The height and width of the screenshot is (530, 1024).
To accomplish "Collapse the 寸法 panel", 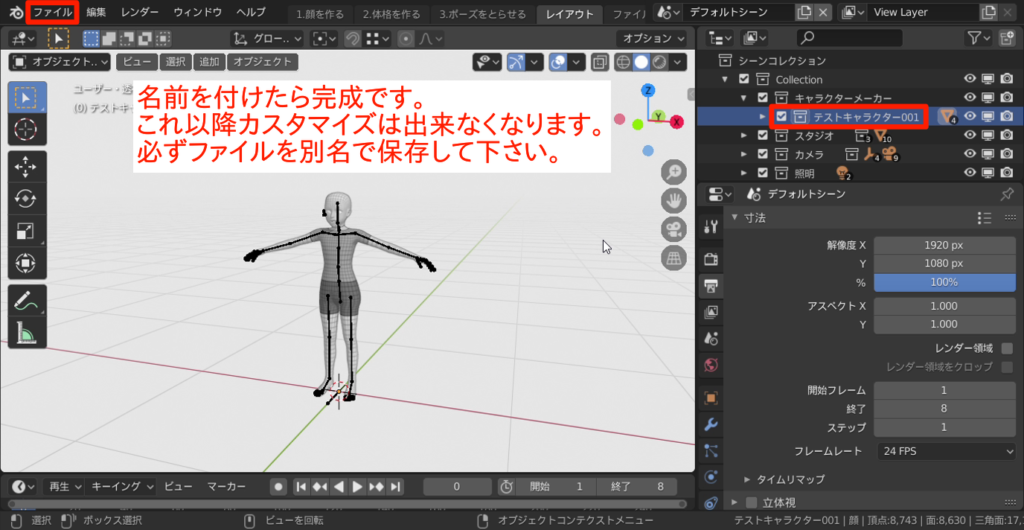I will [x=735, y=217].
